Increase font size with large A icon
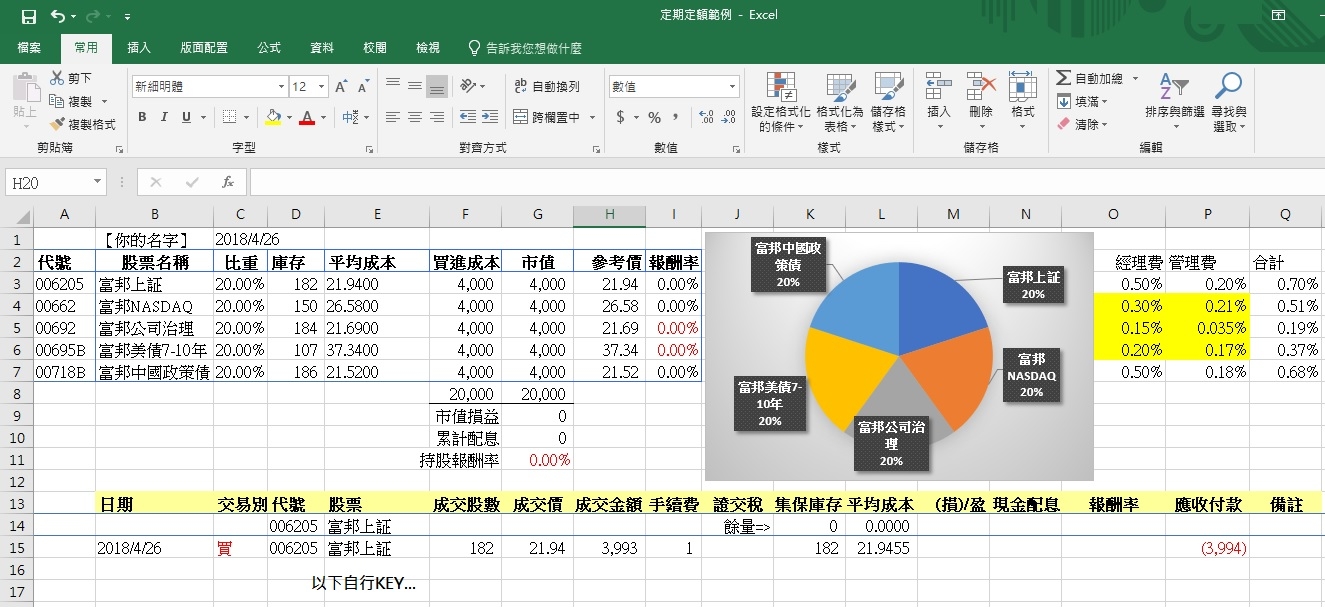 coord(341,87)
